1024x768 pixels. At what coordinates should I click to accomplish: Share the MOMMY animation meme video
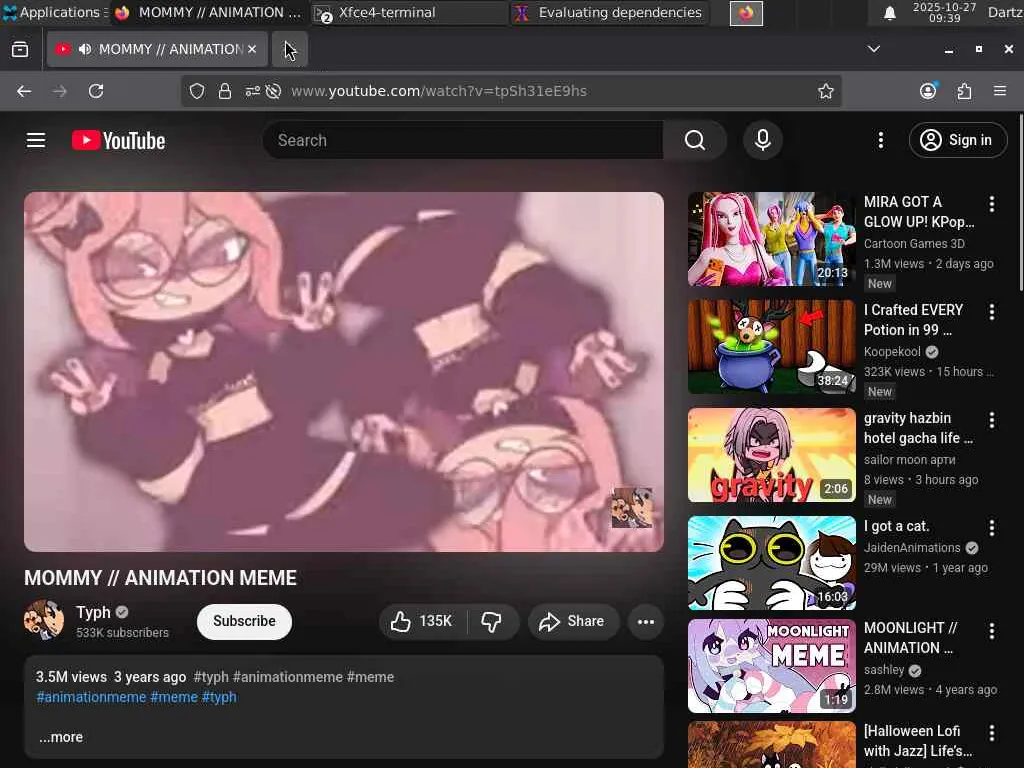(573, 621)
